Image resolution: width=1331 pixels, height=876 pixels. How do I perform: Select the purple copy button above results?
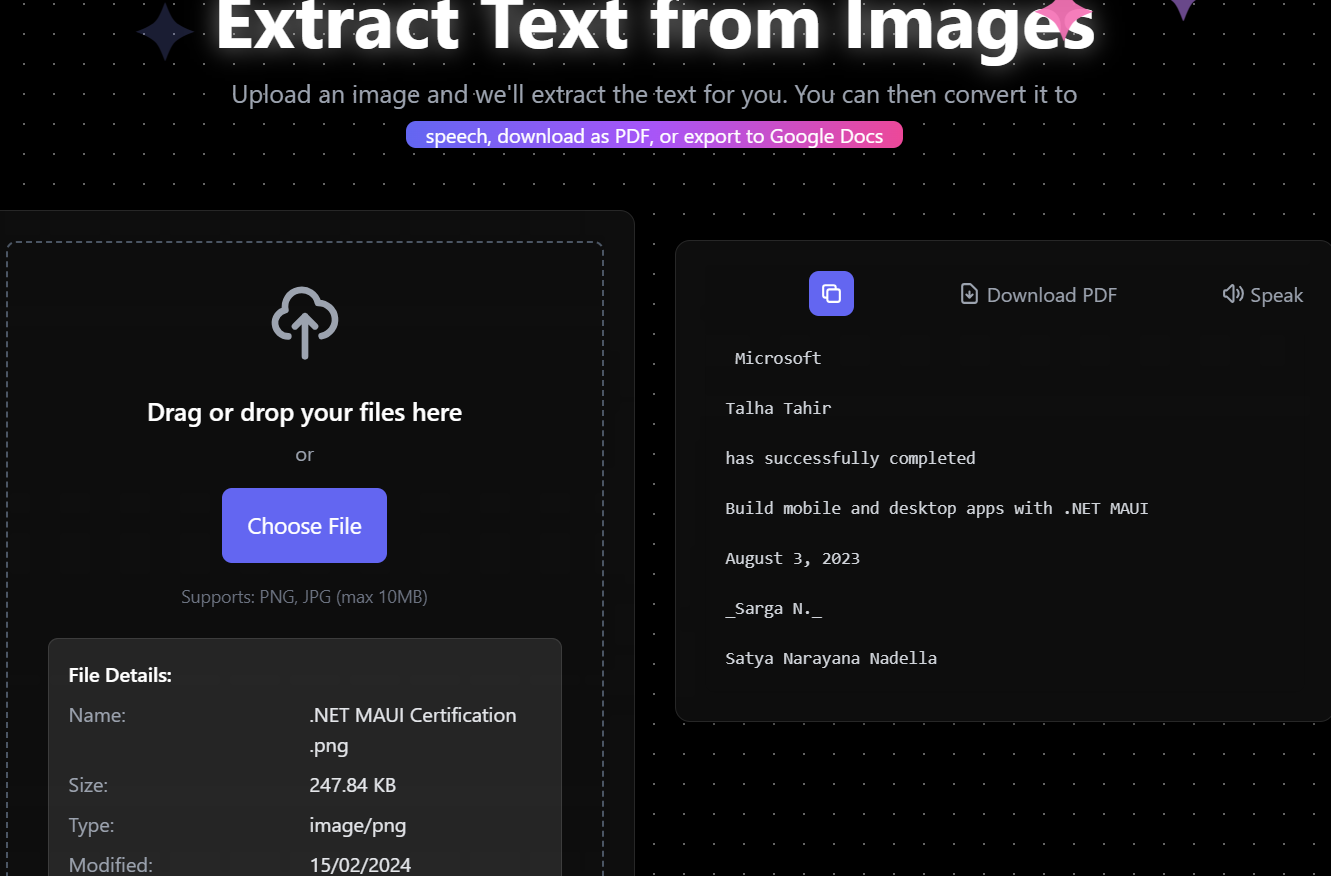point(831,293)
